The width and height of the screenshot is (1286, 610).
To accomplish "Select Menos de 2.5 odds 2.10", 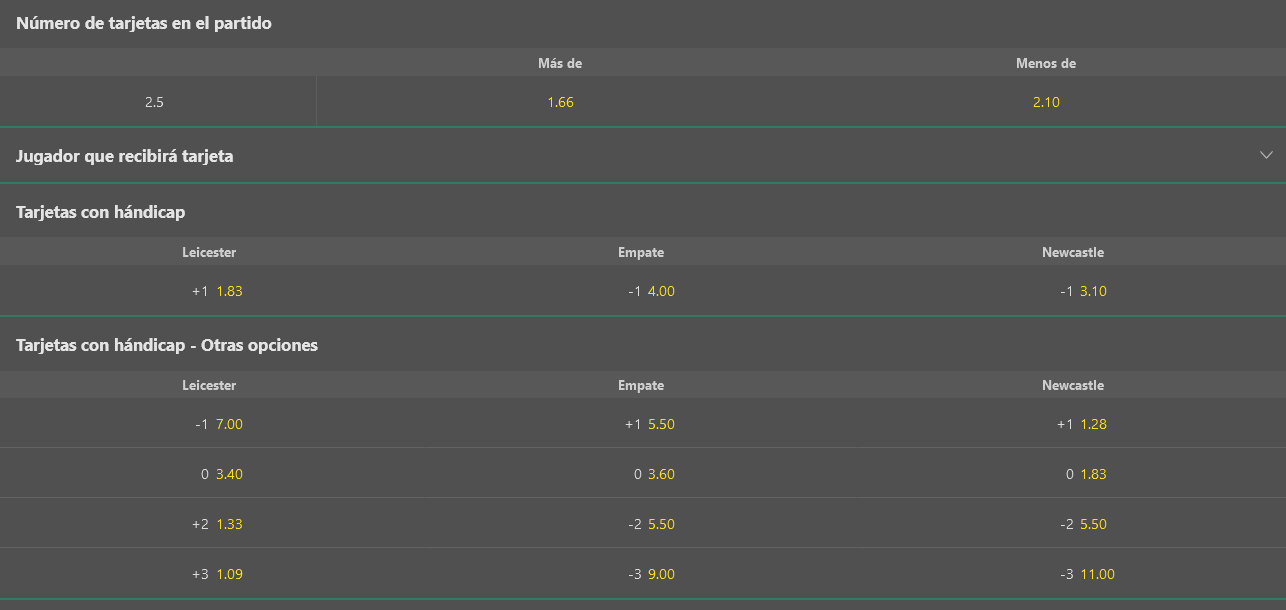I will click(1046, 102).
